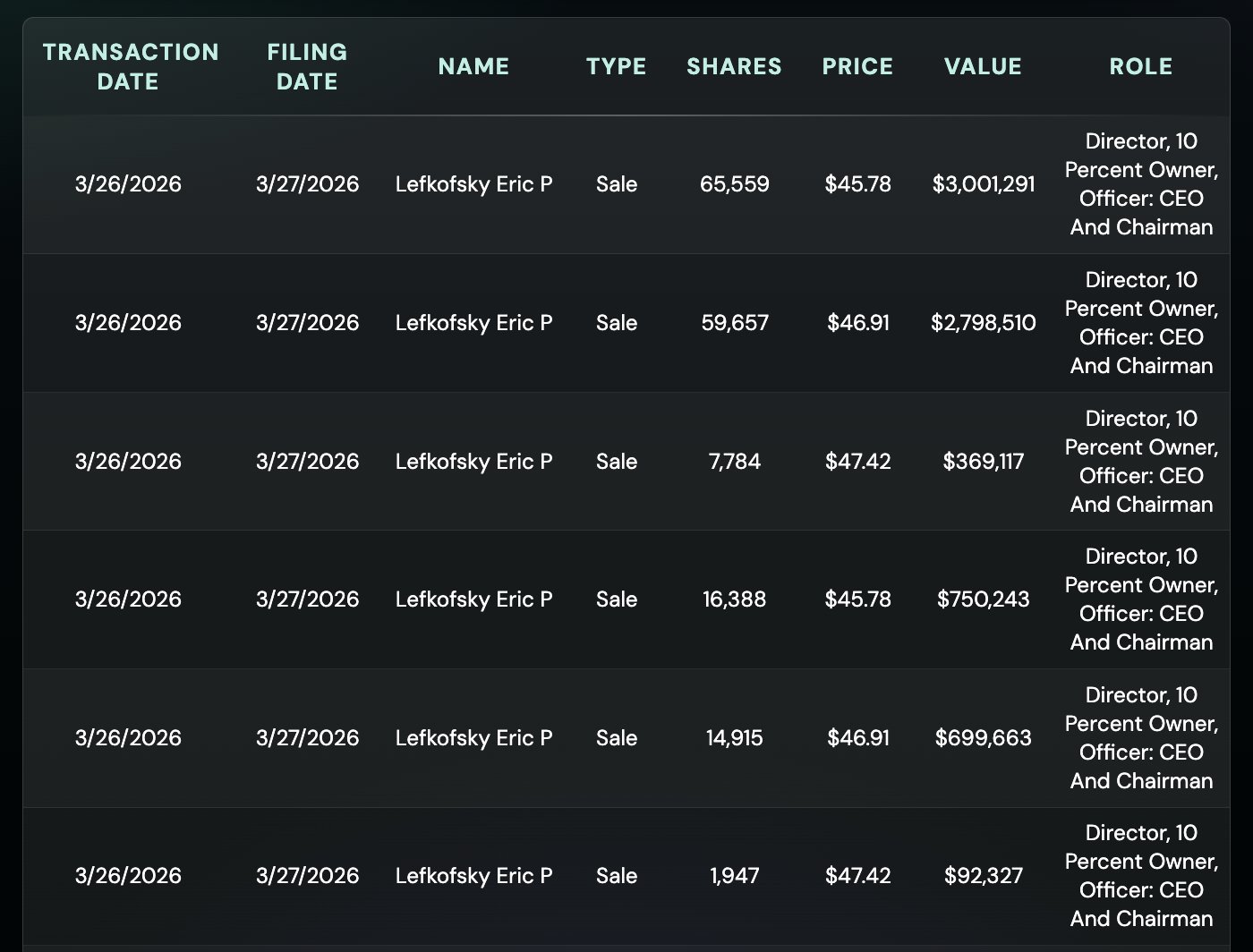Open Lefkofsky Eric P in $92,327 row
Screen dimensions: 1253x952
(x=473, y=876)
